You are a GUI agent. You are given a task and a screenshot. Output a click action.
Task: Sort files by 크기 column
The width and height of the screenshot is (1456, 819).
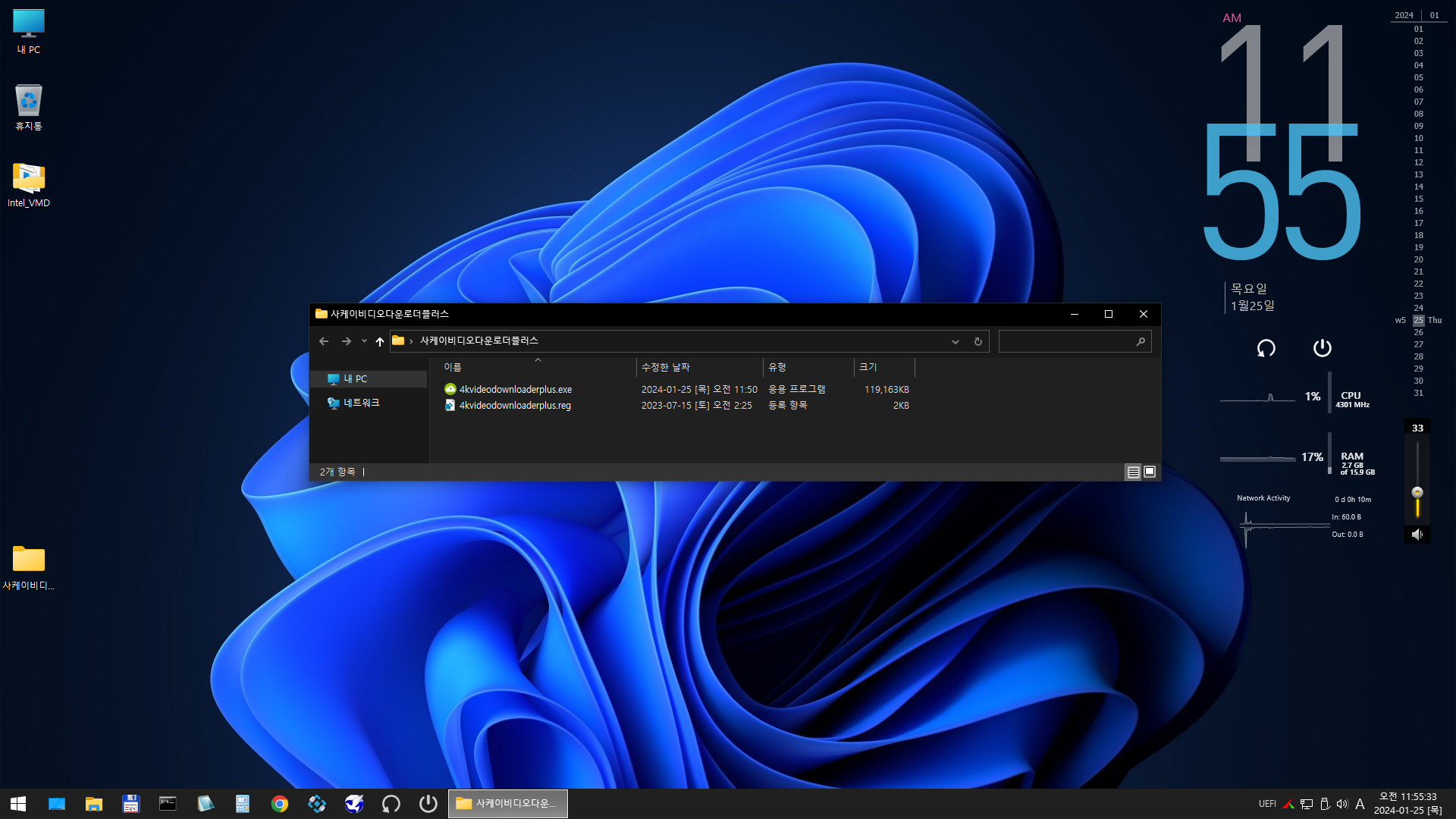pos(884,367)
